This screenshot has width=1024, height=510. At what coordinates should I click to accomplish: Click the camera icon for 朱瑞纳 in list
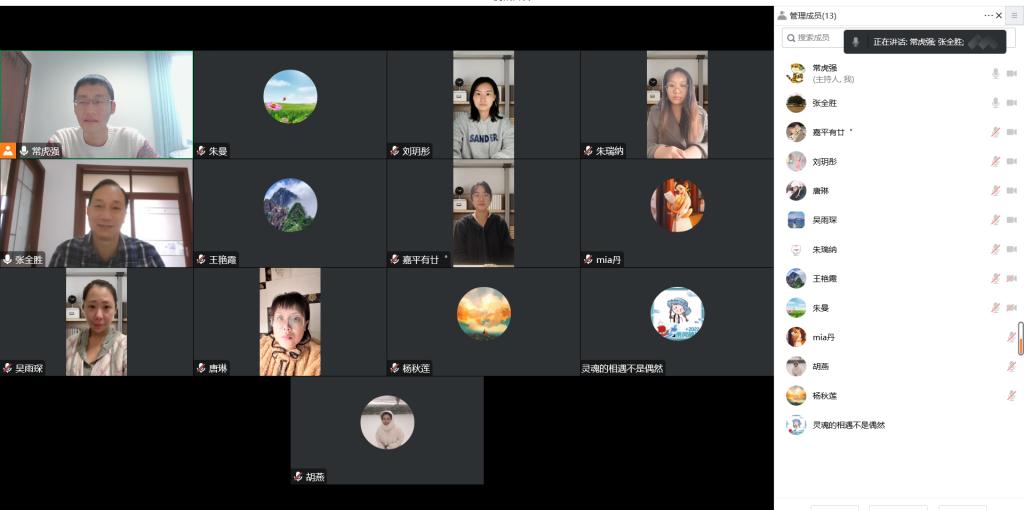(1012, 249)
